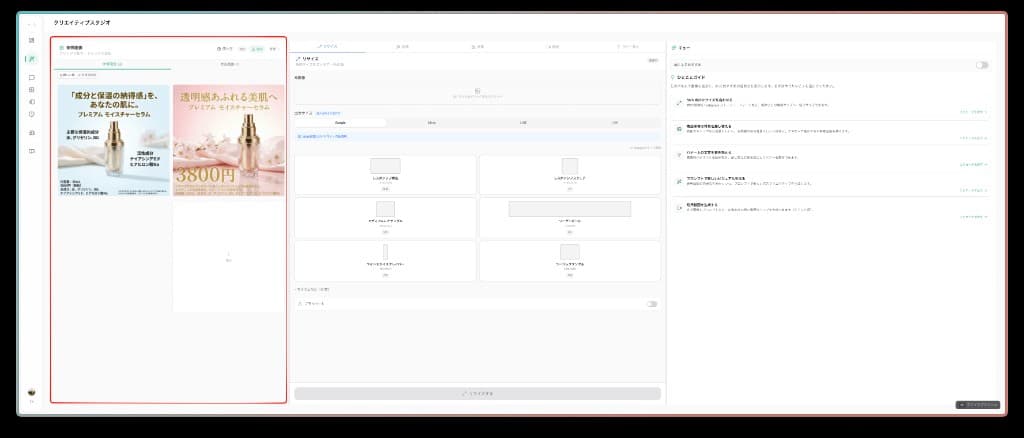This screenshot has width=1024, height=438.
Task: Toggle the switch at bottom of resize panel
Action: click(652, 303)
